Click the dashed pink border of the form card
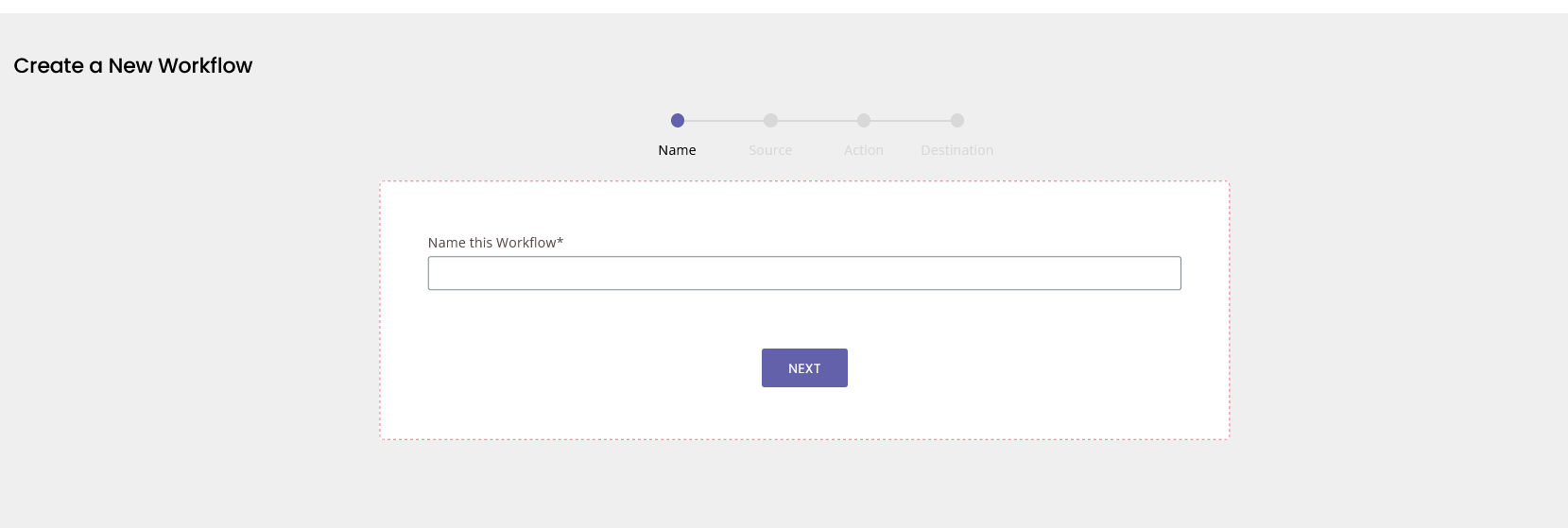 click(804, 181)
